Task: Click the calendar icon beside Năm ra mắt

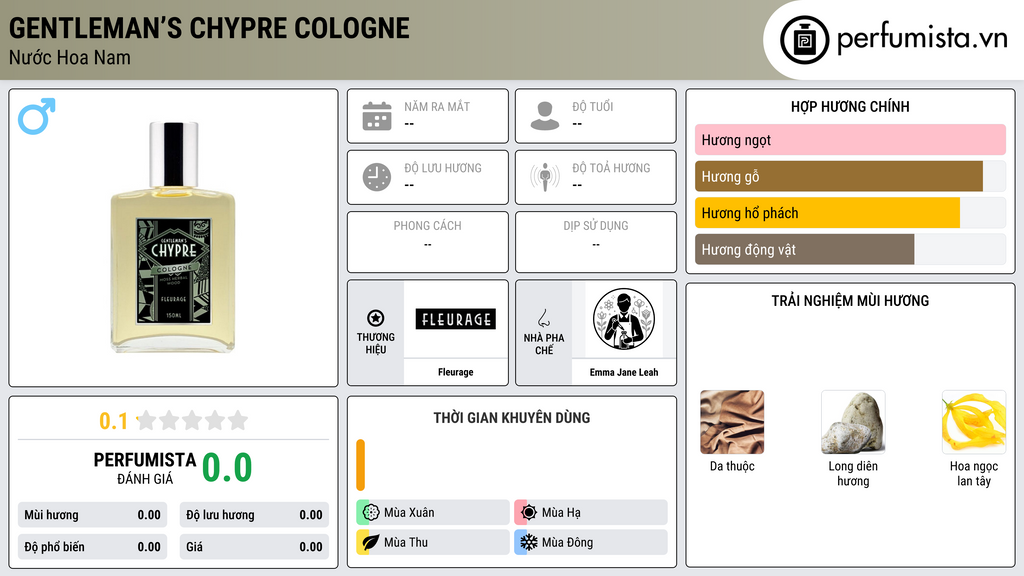Action: pos(377,116)
